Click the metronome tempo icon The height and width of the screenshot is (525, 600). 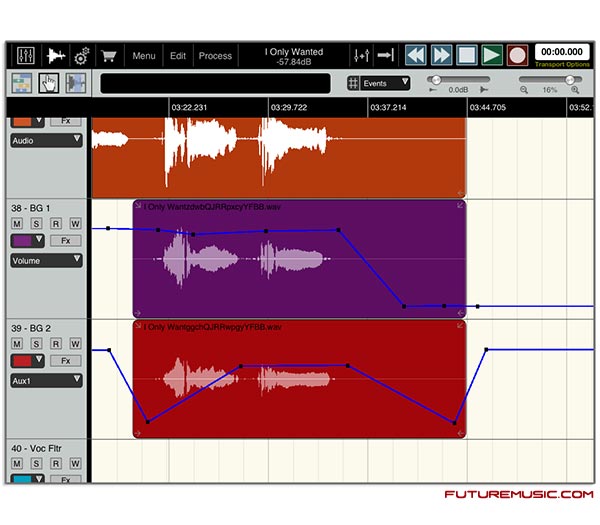(362, 56)
